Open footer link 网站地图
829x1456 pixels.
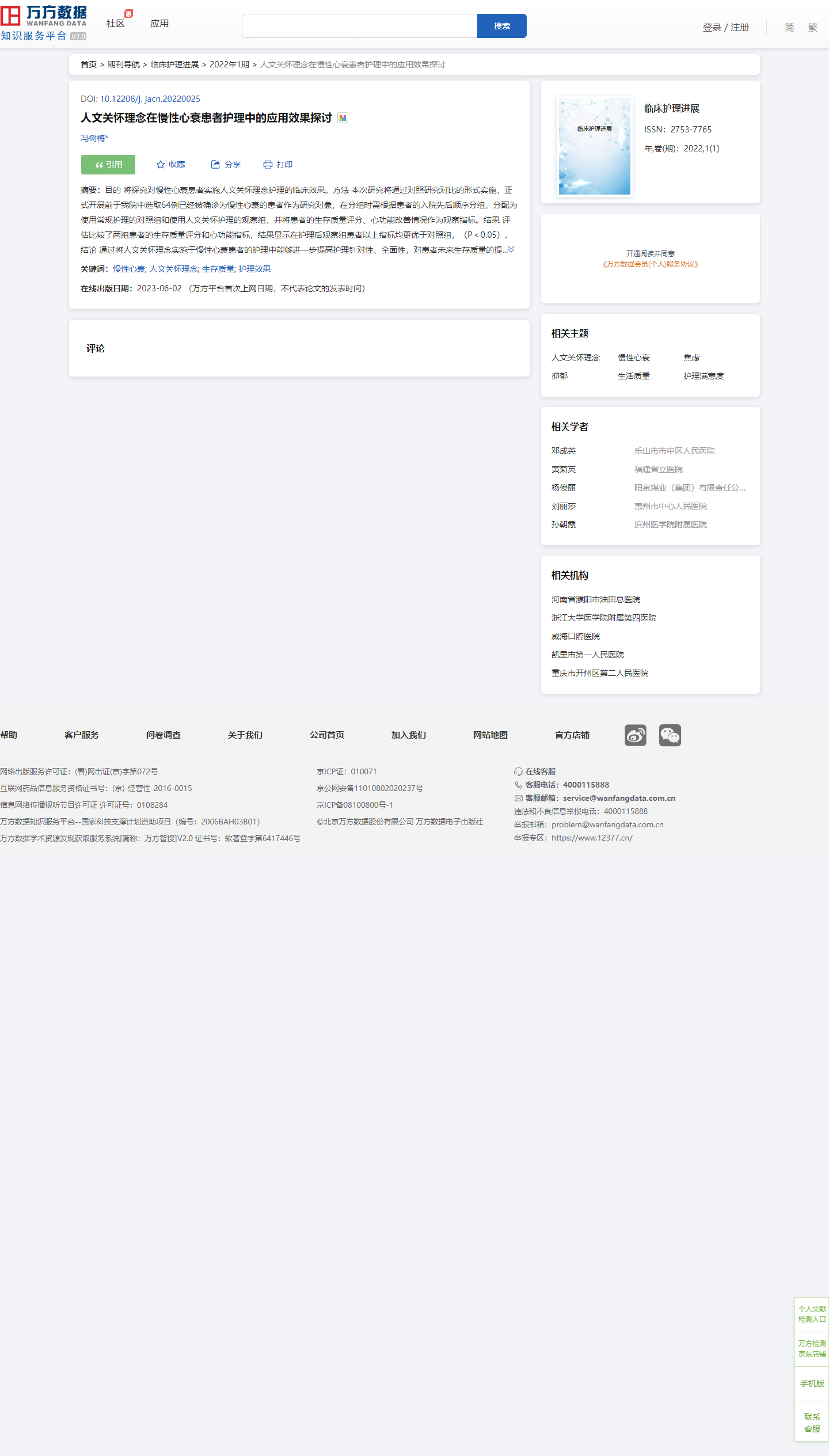[490, 735]
